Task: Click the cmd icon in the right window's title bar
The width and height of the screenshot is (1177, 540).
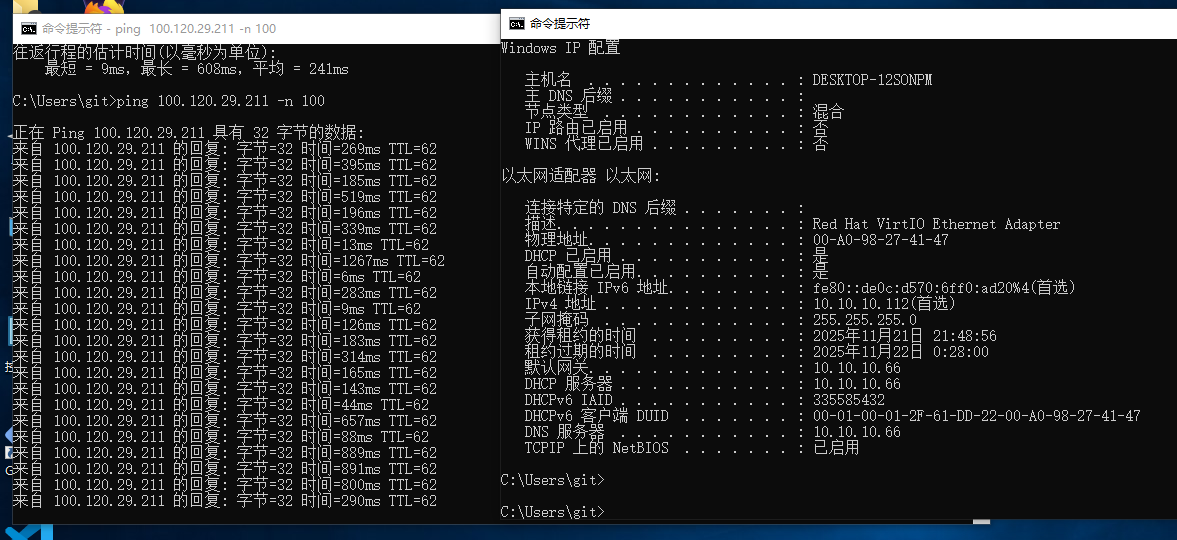Action: pos(516,23)
